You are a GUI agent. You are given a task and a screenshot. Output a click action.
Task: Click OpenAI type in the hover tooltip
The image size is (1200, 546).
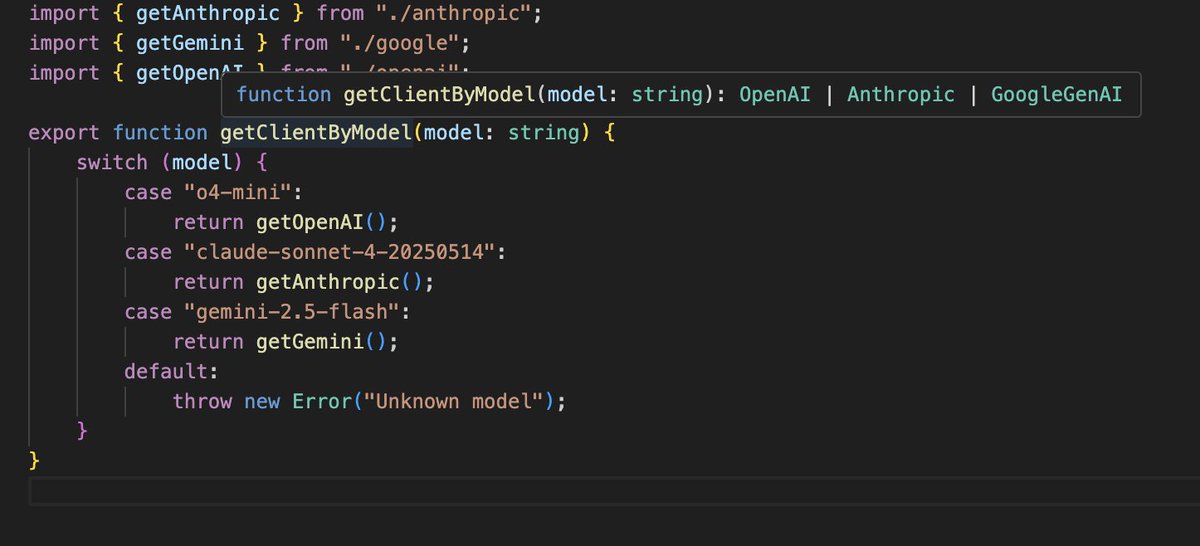point(775,95)
